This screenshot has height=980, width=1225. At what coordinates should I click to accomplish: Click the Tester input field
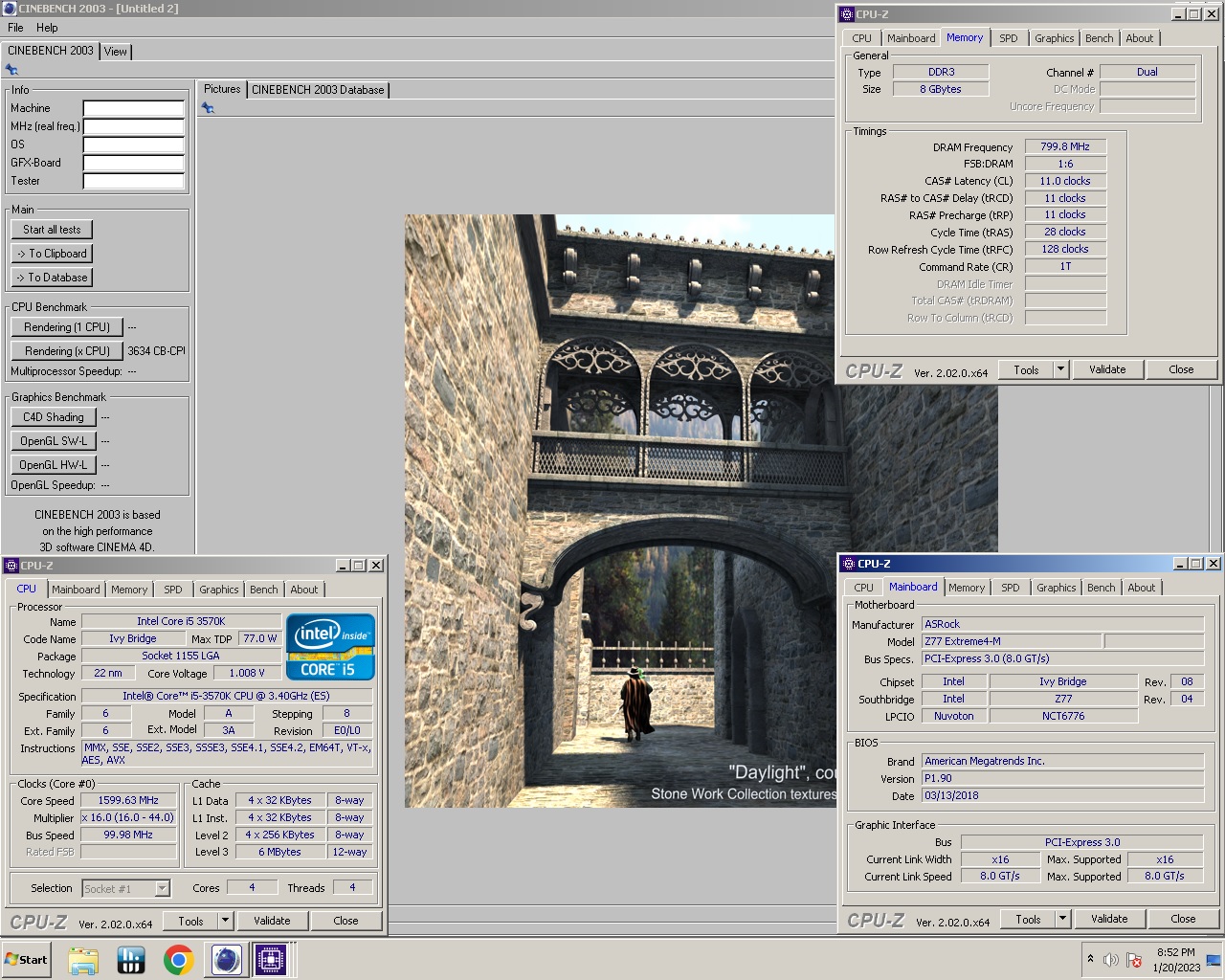click(133, 181)
